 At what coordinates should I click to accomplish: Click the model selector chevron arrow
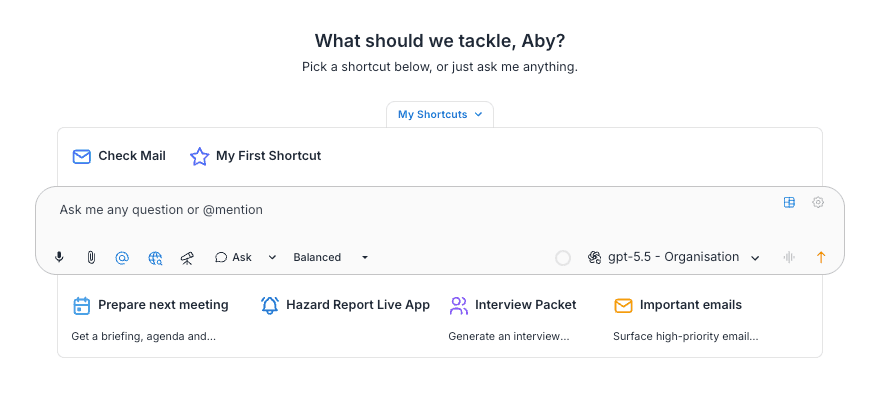tap(755, 258)
